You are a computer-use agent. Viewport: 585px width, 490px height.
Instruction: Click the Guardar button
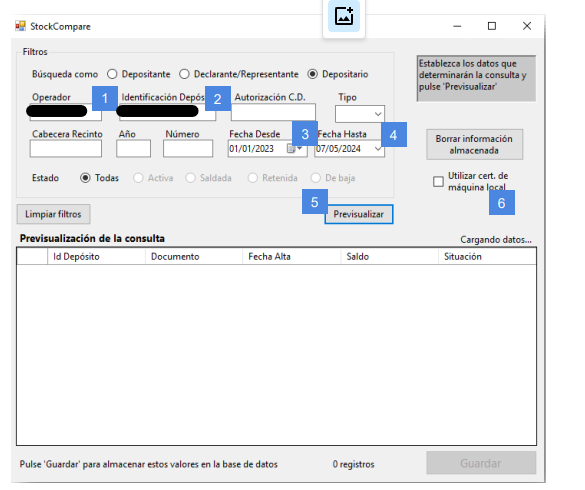[481, 463]
